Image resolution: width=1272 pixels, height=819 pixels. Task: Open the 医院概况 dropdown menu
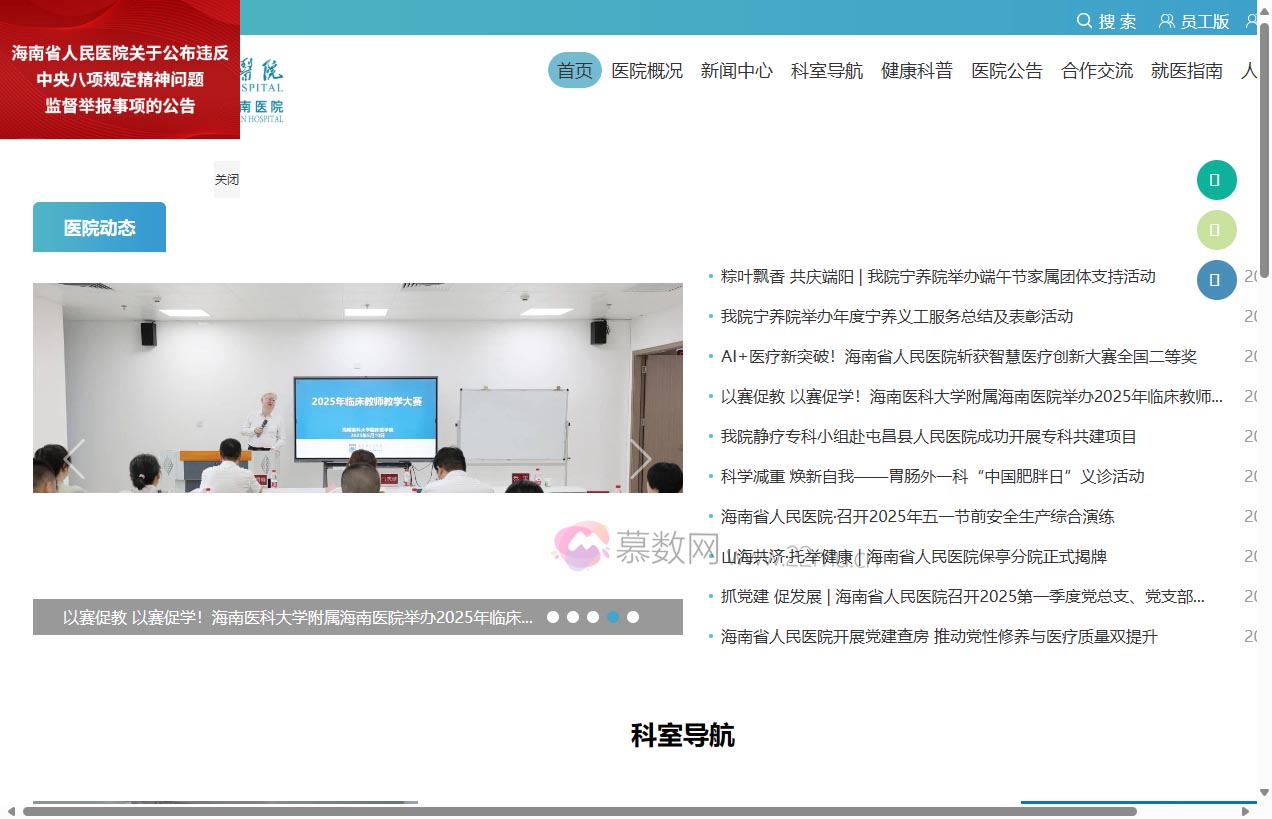click(x=646, y=71)
